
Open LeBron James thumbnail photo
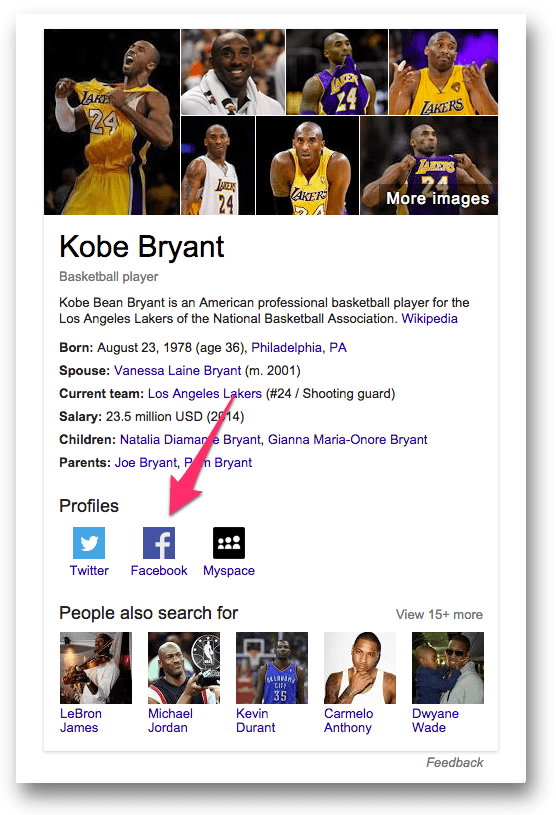pyautogui.click(x=96, y=668)
